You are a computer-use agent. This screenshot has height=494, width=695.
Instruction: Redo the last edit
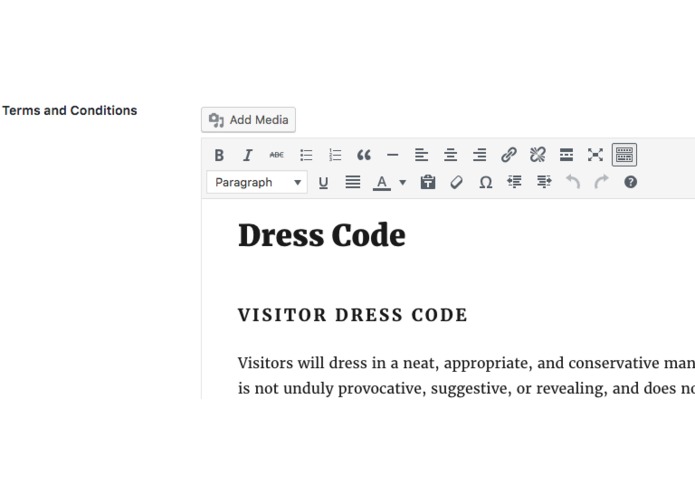pos(601,182)
